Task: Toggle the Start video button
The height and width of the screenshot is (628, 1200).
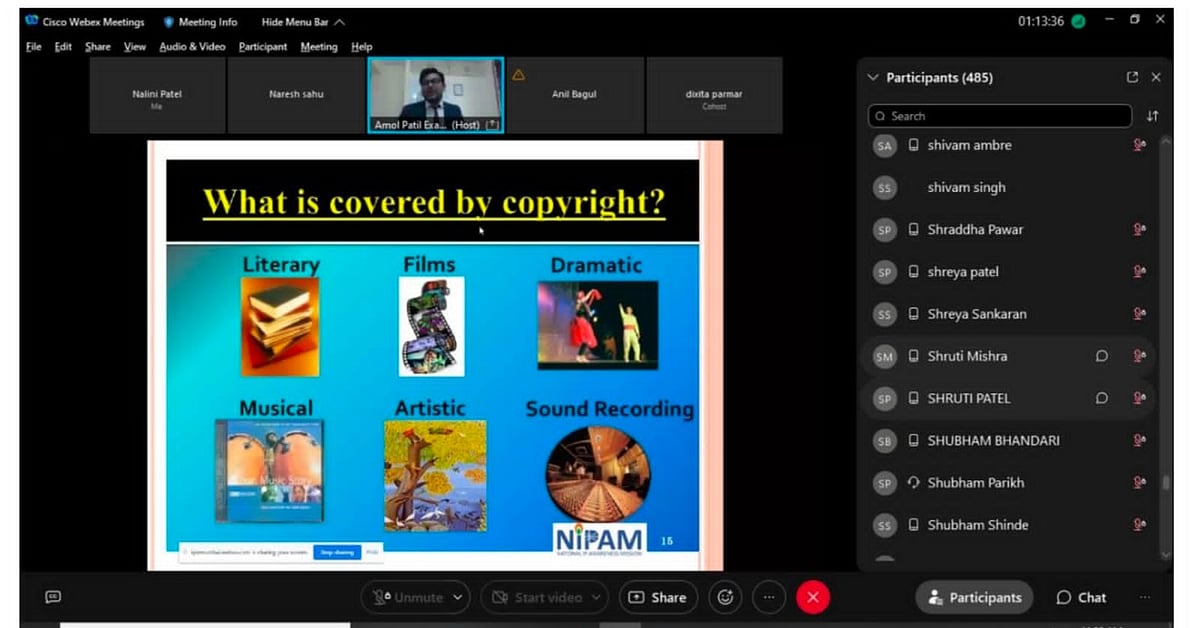Action: click(535, 597)
